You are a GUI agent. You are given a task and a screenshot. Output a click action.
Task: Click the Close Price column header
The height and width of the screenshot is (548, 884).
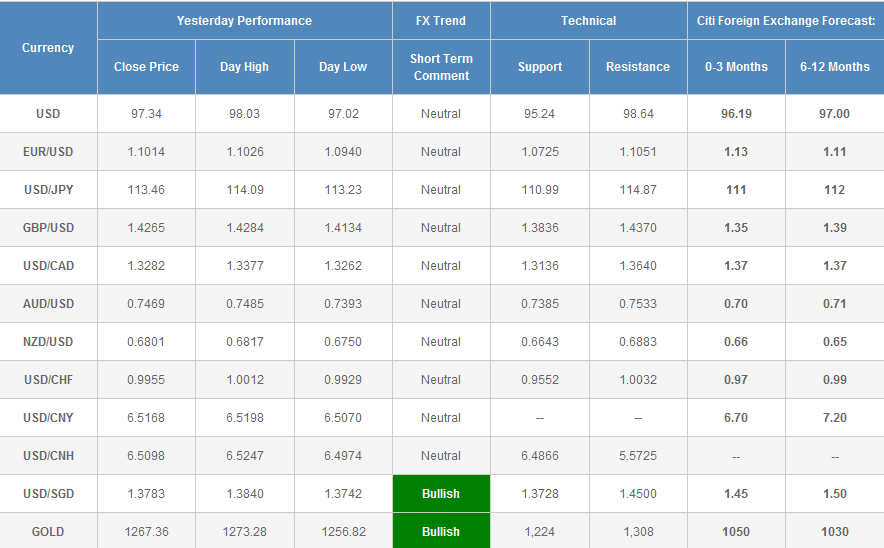[146, 67]
